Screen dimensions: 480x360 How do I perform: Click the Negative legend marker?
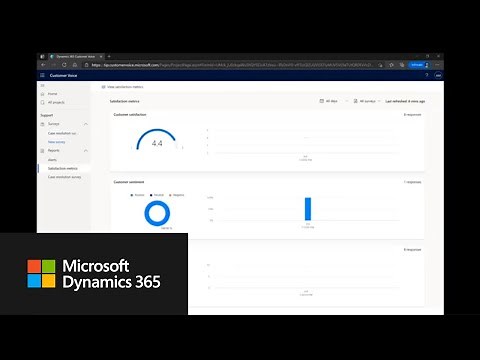pos(170,195)
